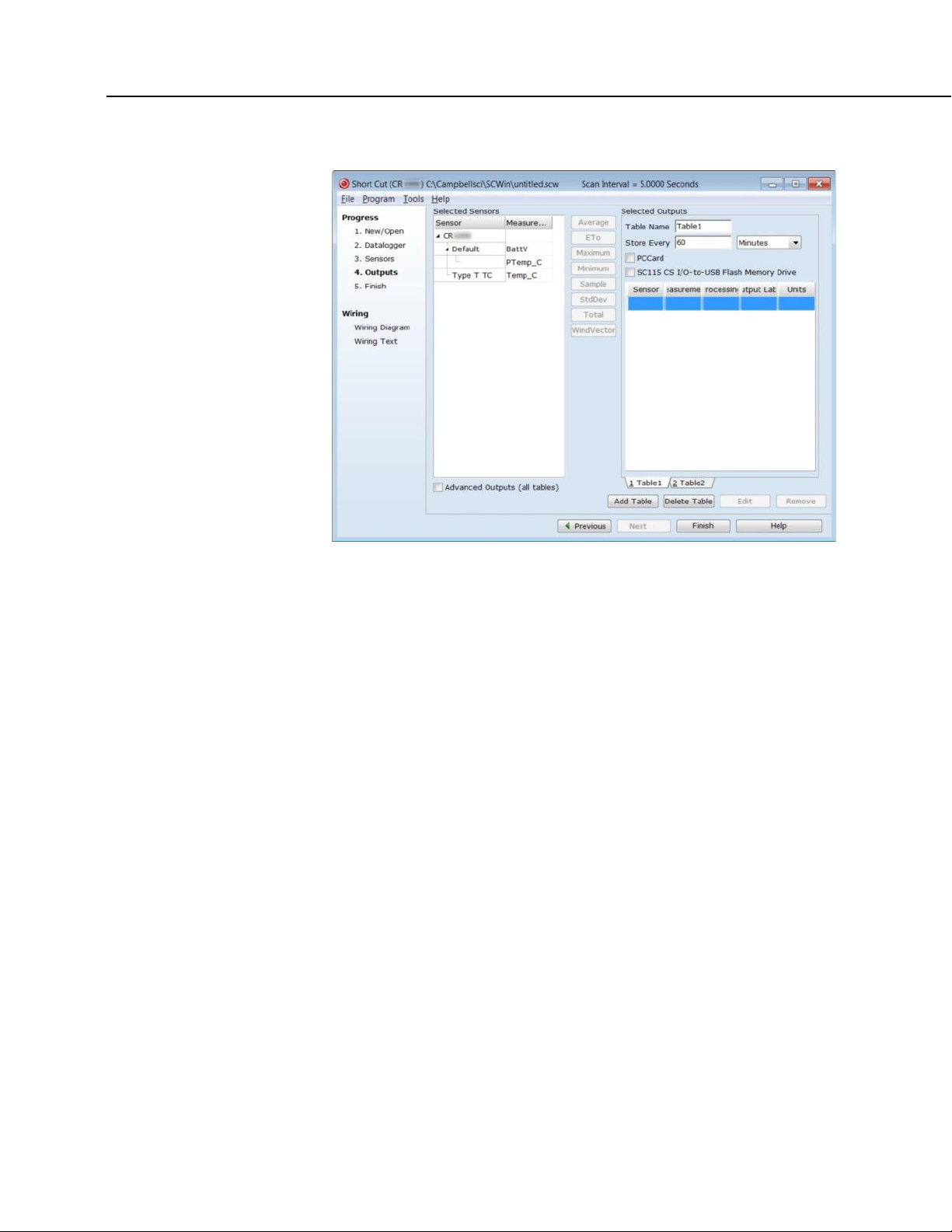Go to step 1. New/Open
The image size is (952, 1232).
tap(379, 232)
